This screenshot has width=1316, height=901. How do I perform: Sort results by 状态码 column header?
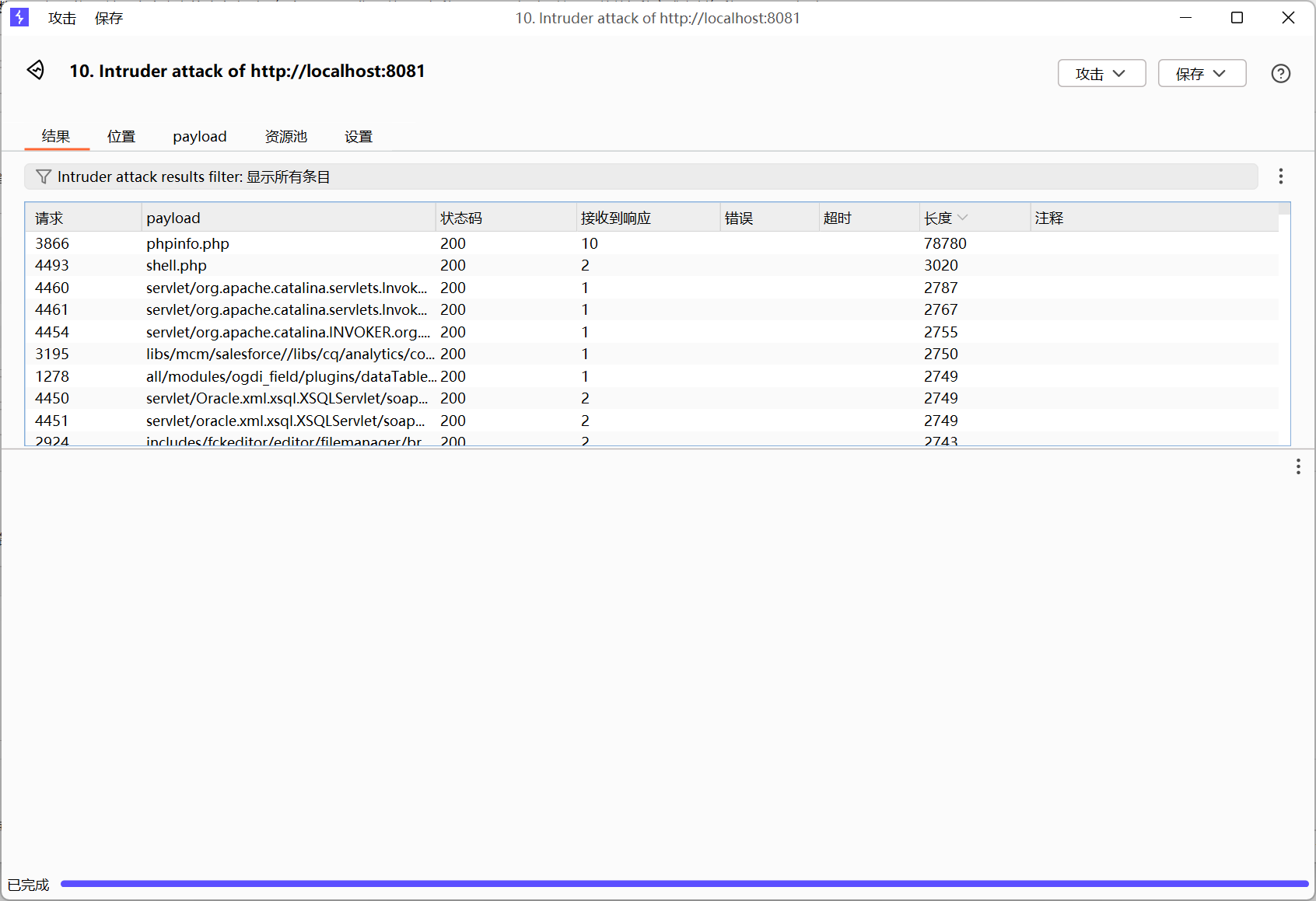pyautogui.click(x=461, y=218)
